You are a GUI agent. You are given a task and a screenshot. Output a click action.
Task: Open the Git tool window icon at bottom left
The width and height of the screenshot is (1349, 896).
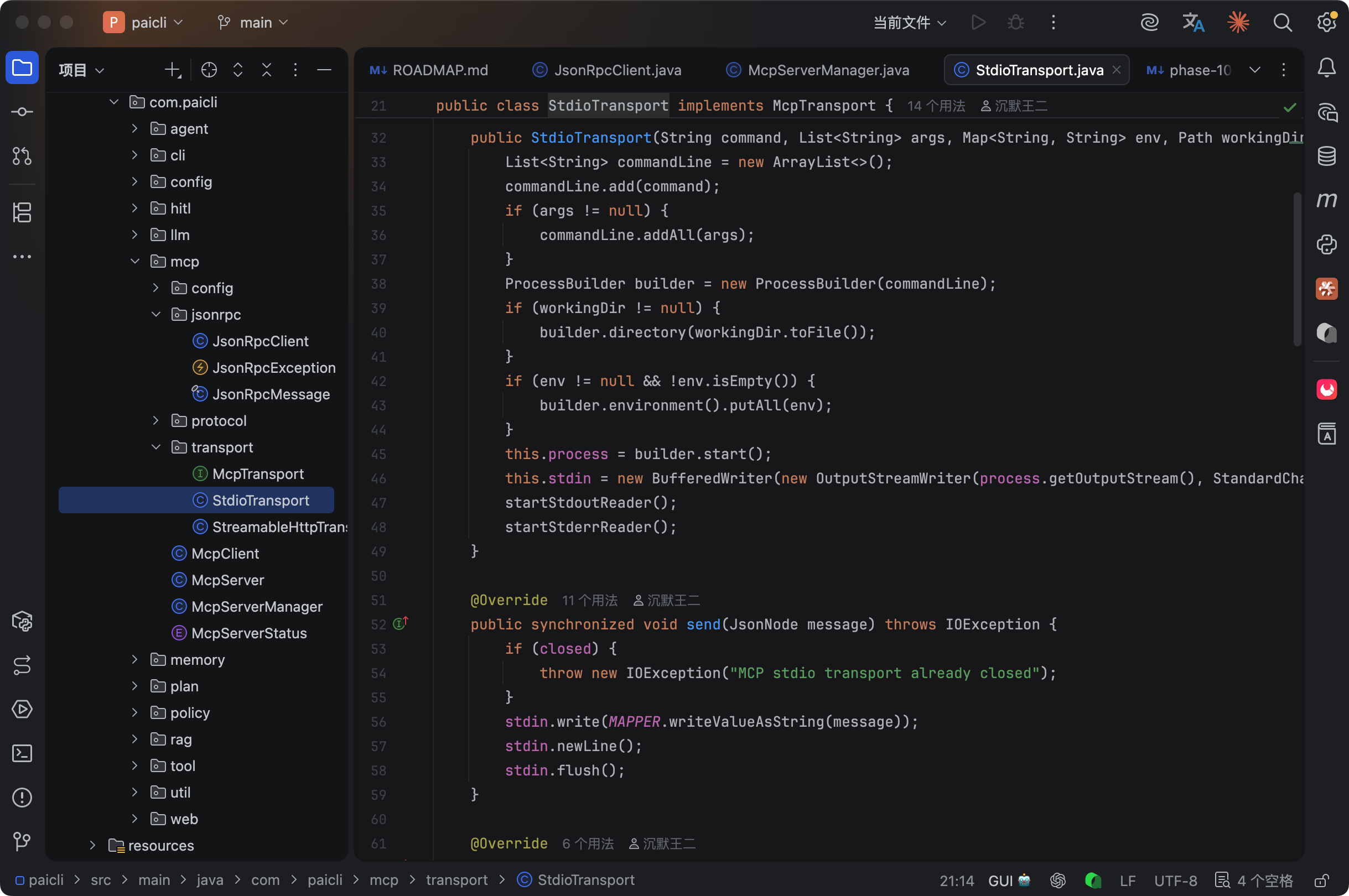[22, 841]
